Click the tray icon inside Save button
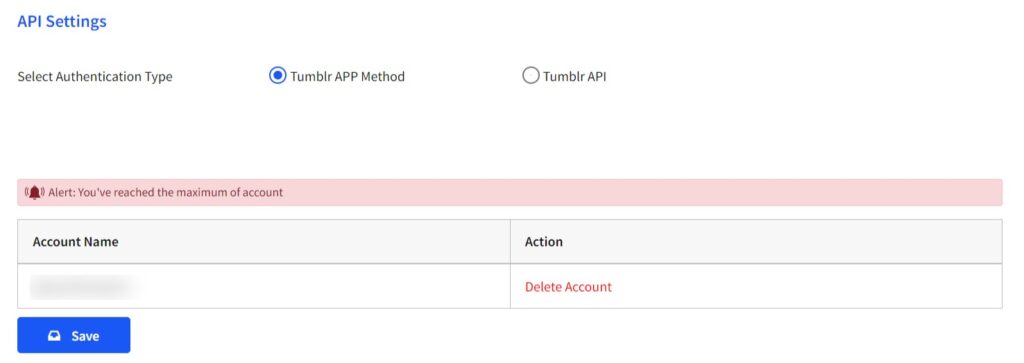The height and width of the screenshot is (363, 1024). tap(54, 336)
